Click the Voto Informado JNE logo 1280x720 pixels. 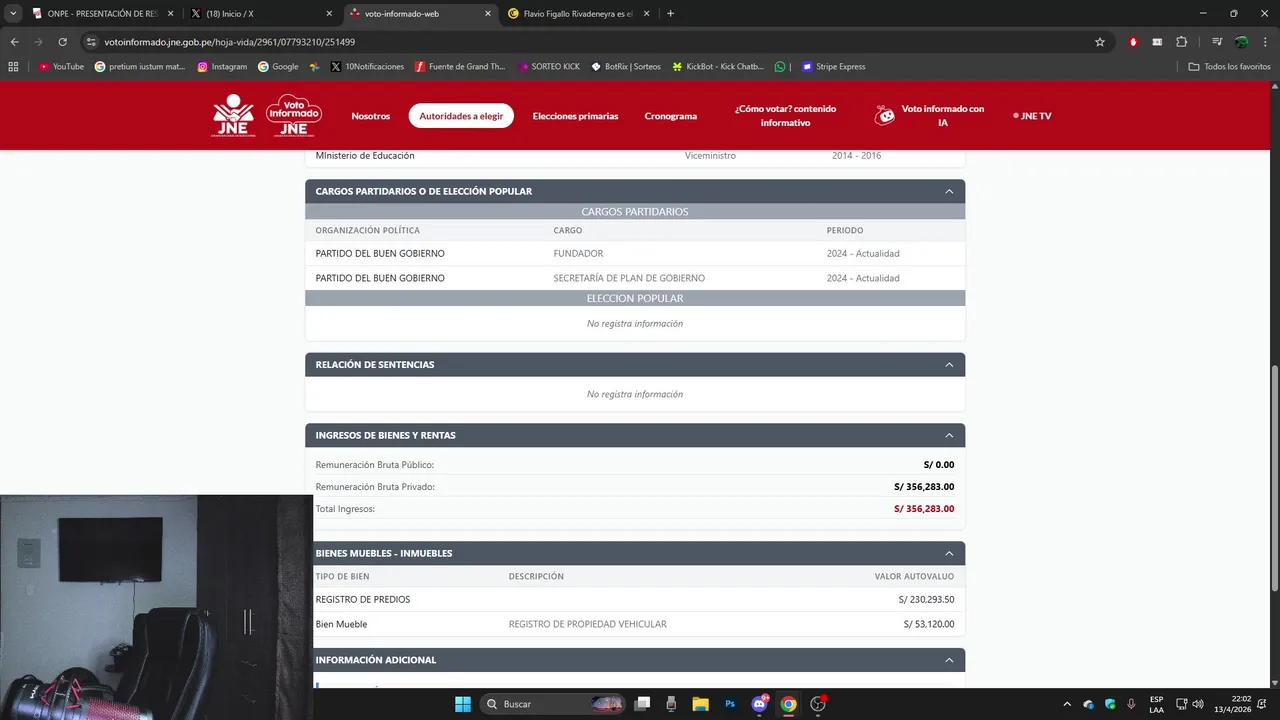294,115
